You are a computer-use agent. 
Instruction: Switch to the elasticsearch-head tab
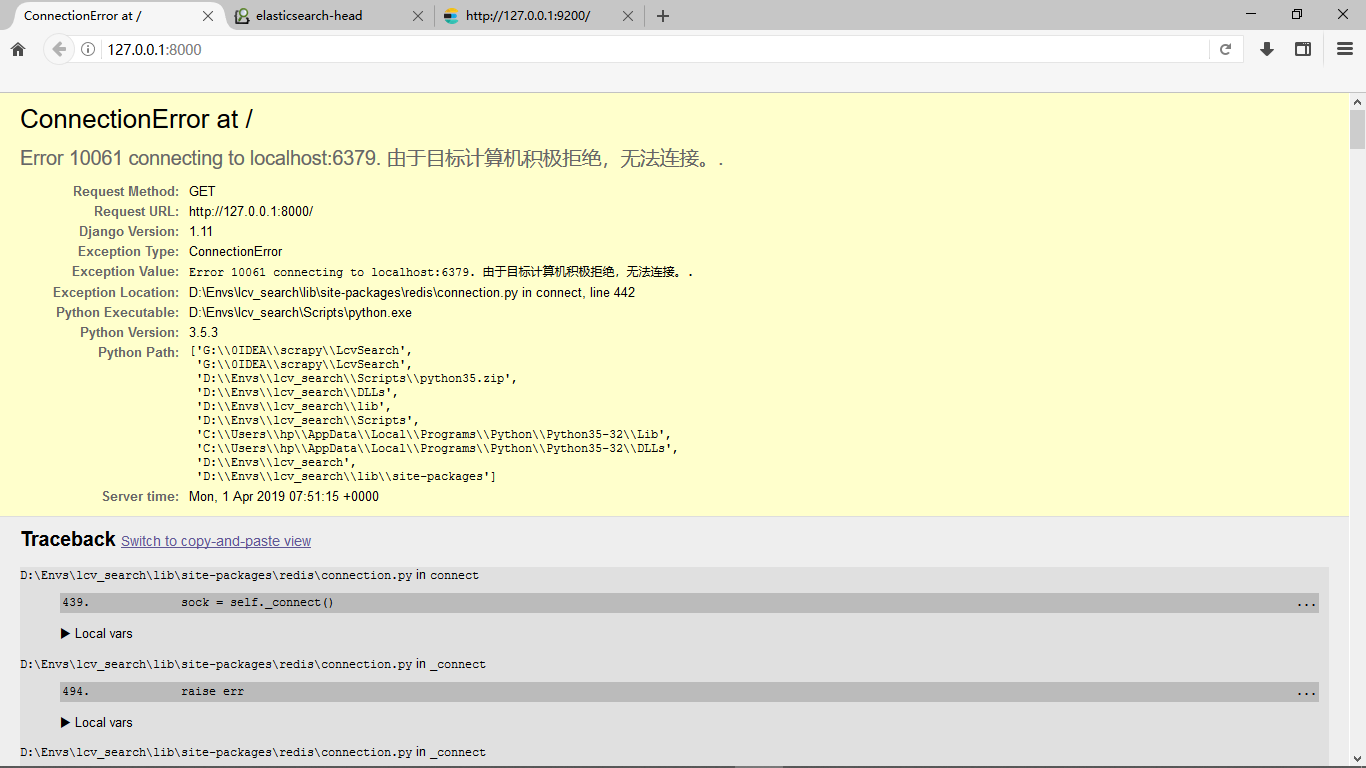[x=330, y=16]
